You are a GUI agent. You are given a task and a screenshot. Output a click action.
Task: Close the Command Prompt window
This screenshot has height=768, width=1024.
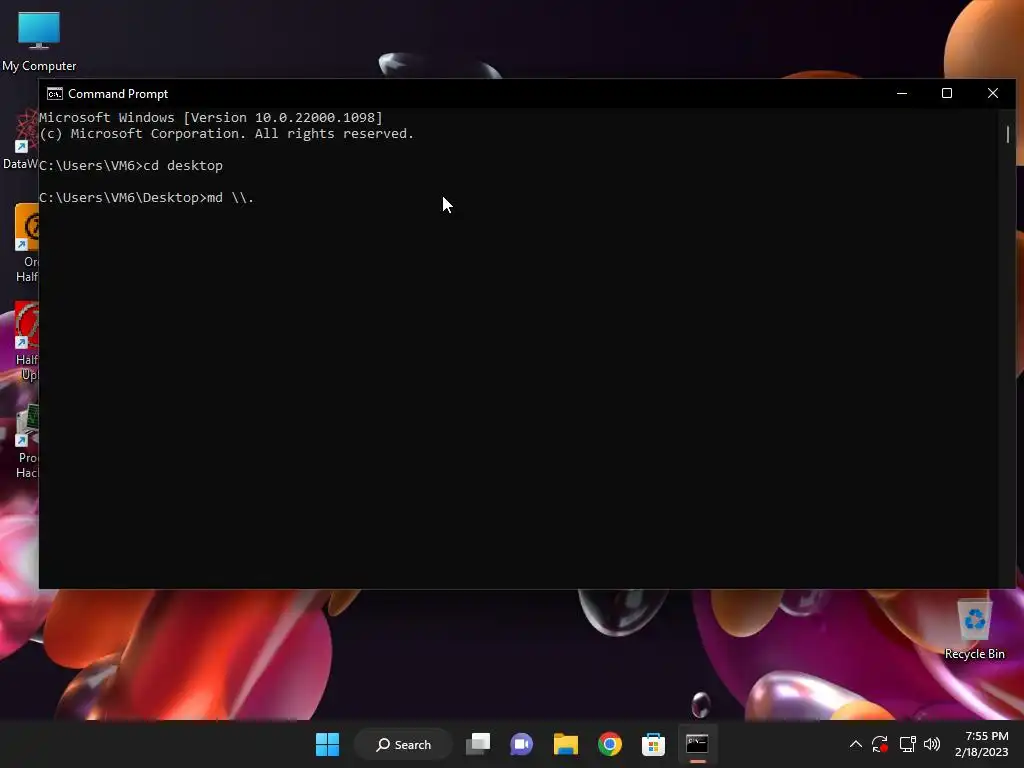tap(993, 93)
